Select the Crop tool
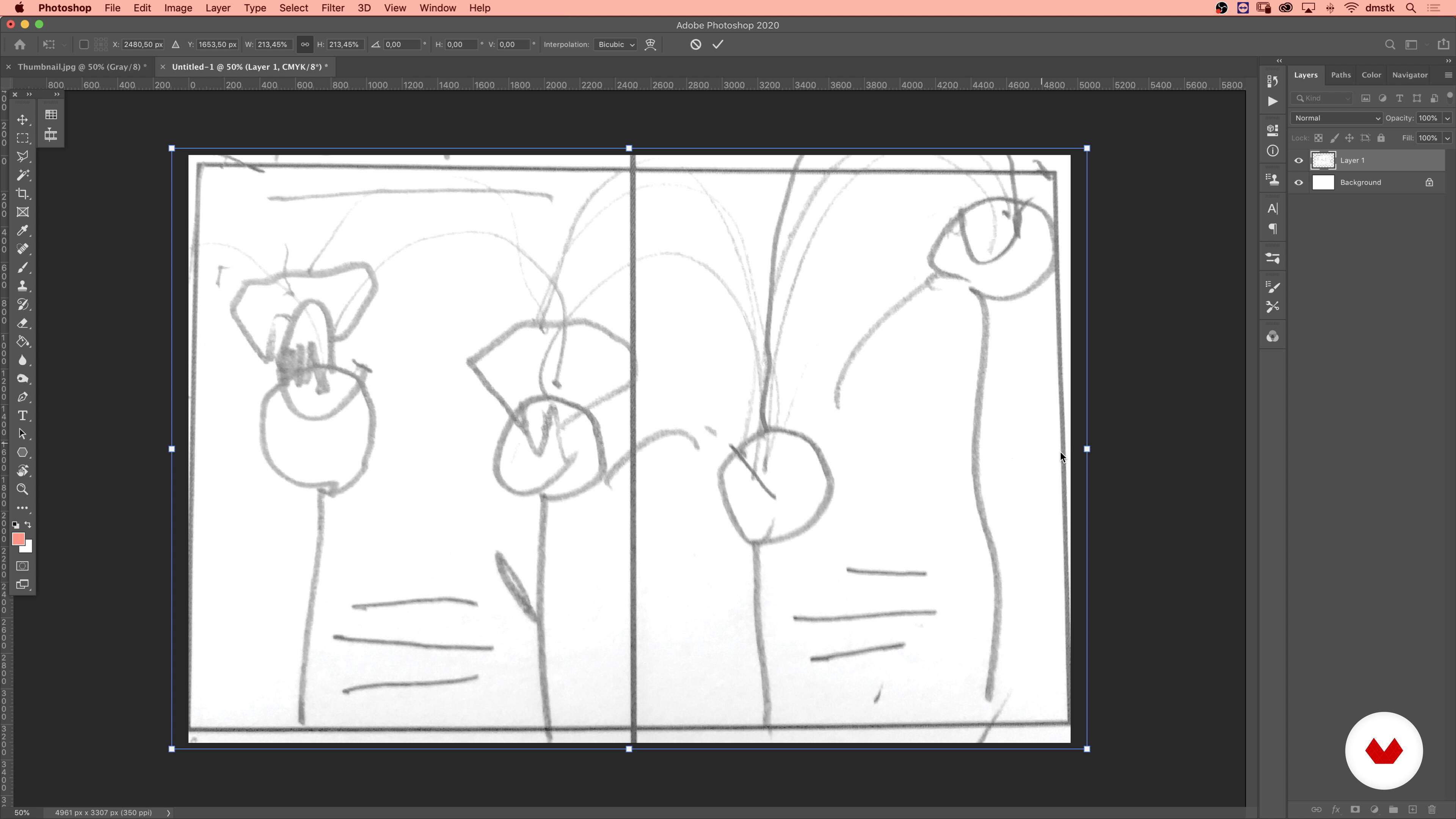 click(x=23, y=193)
